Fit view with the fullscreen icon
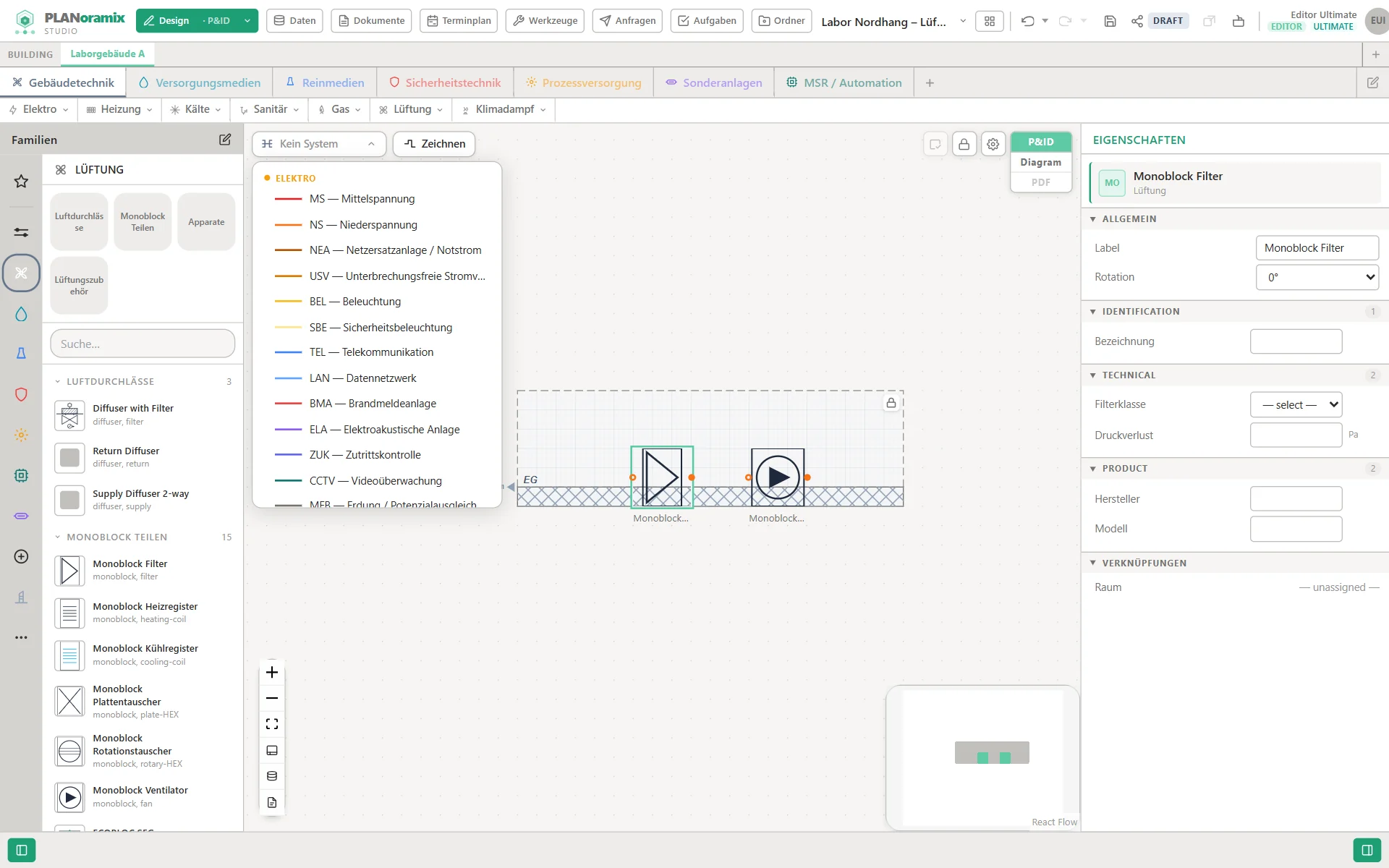This screenshot has height=868, width=1389. (x=272, y=724)
